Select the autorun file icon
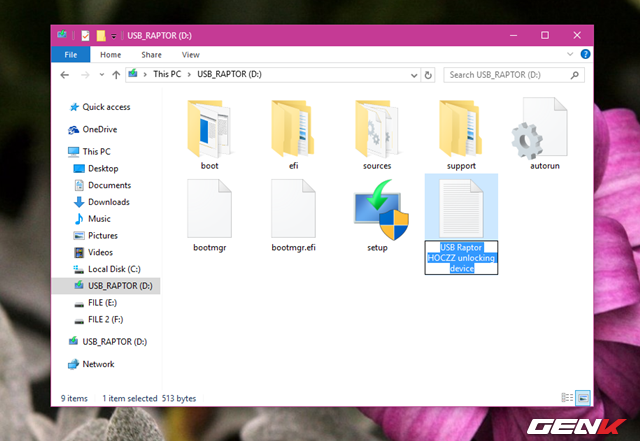 pyautogui.click(x=540, y=129)
